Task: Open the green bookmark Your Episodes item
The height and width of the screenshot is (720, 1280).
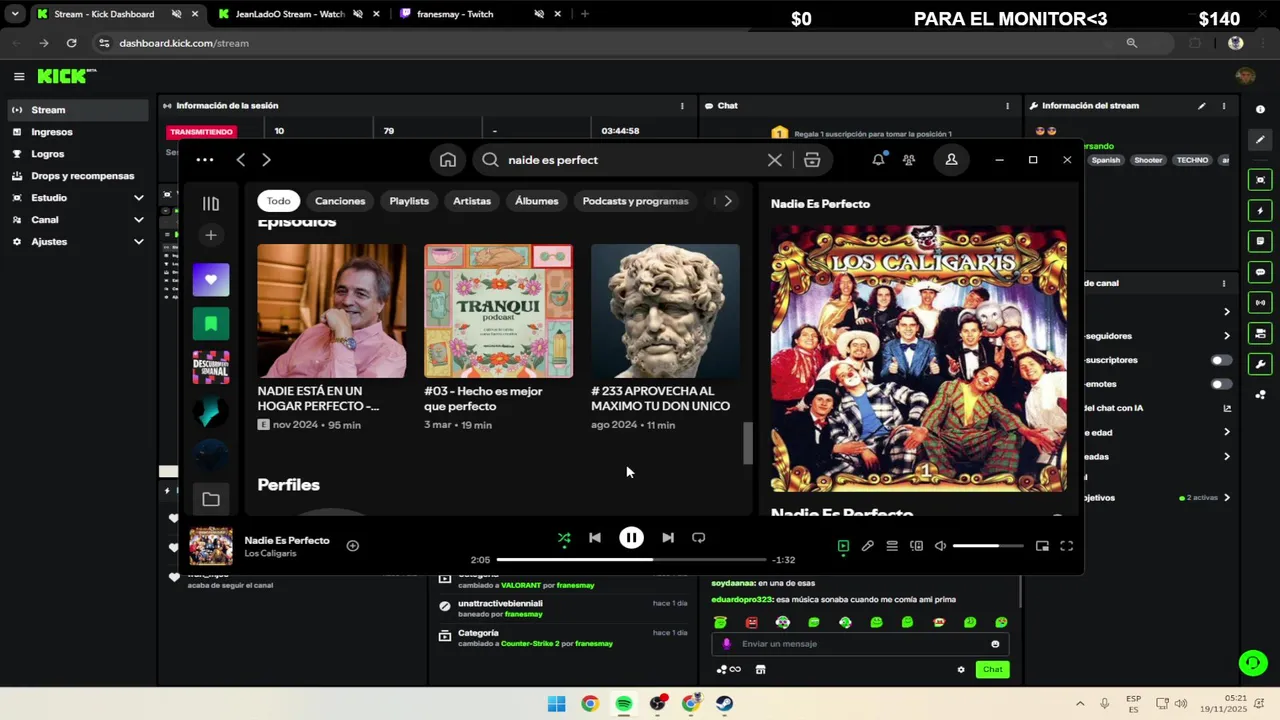Action: [x=211, y=324]
